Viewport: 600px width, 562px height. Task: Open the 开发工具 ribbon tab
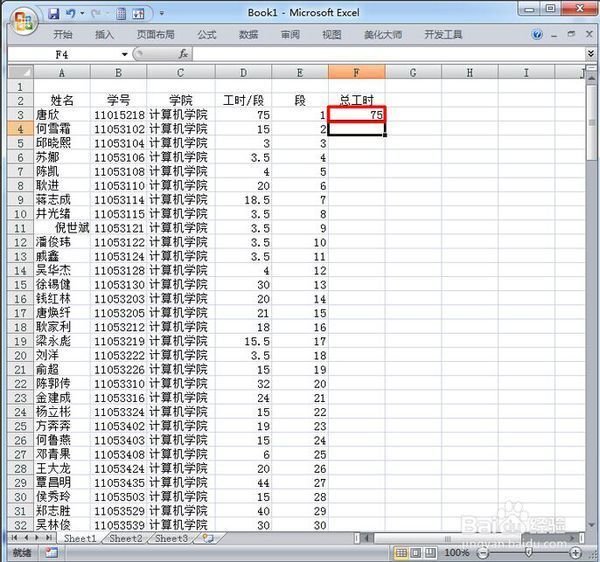point(443,35)
